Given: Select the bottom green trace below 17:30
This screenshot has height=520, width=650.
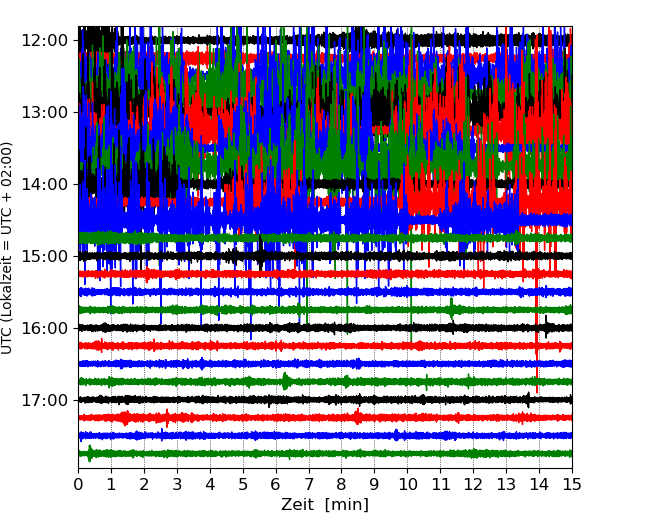Looking at the screenshot, I should coord(300,453).
